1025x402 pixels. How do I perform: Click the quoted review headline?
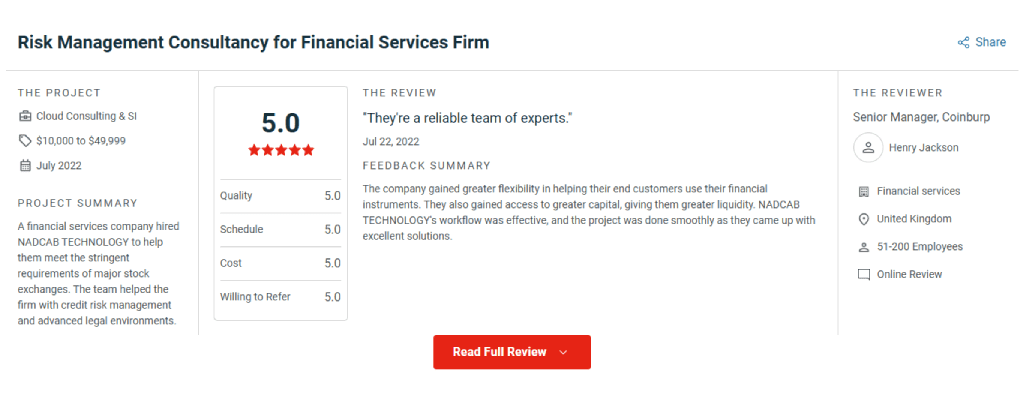[x=468, y=118]
